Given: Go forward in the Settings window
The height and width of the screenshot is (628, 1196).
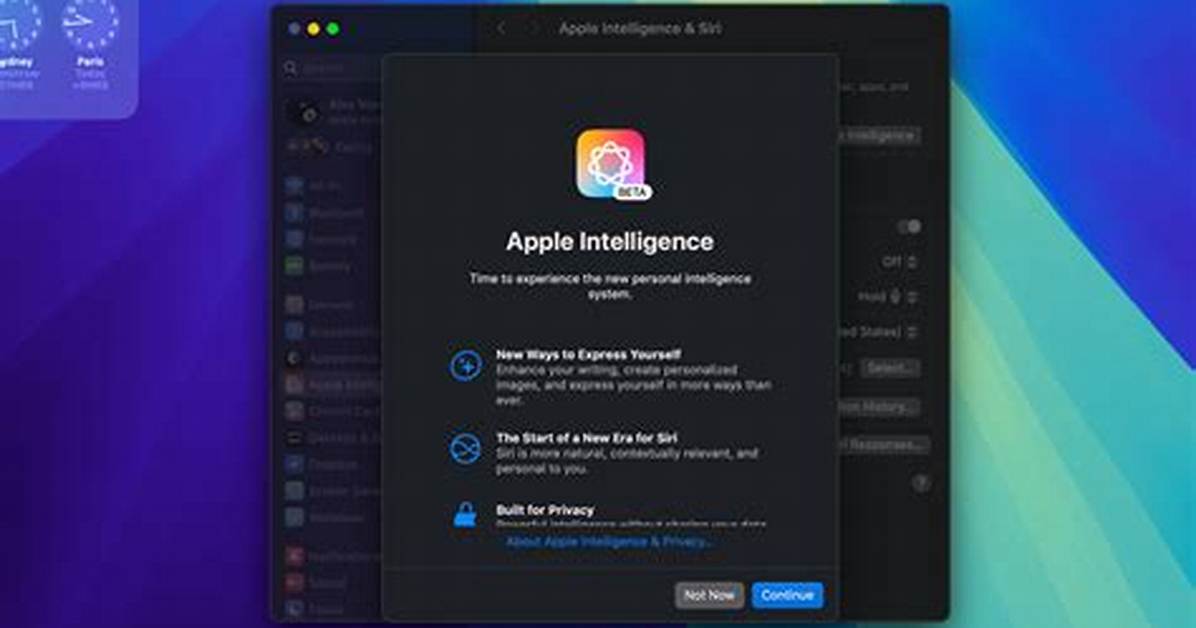Looking at the screenshot, I should (x=534, y=28).
